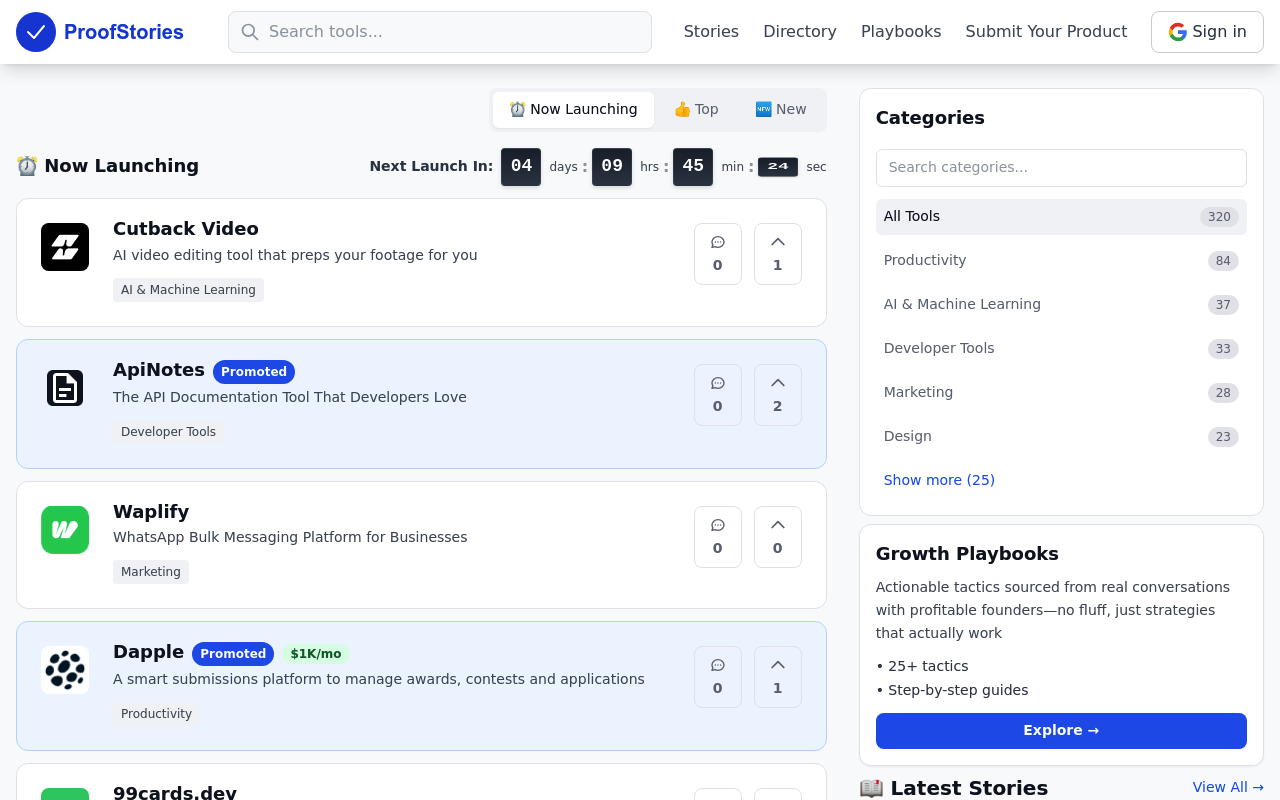This screenshot has width=1280, height=800.
Task: Click the 09 hrs countdown box
Action: [x=612, y=167]
